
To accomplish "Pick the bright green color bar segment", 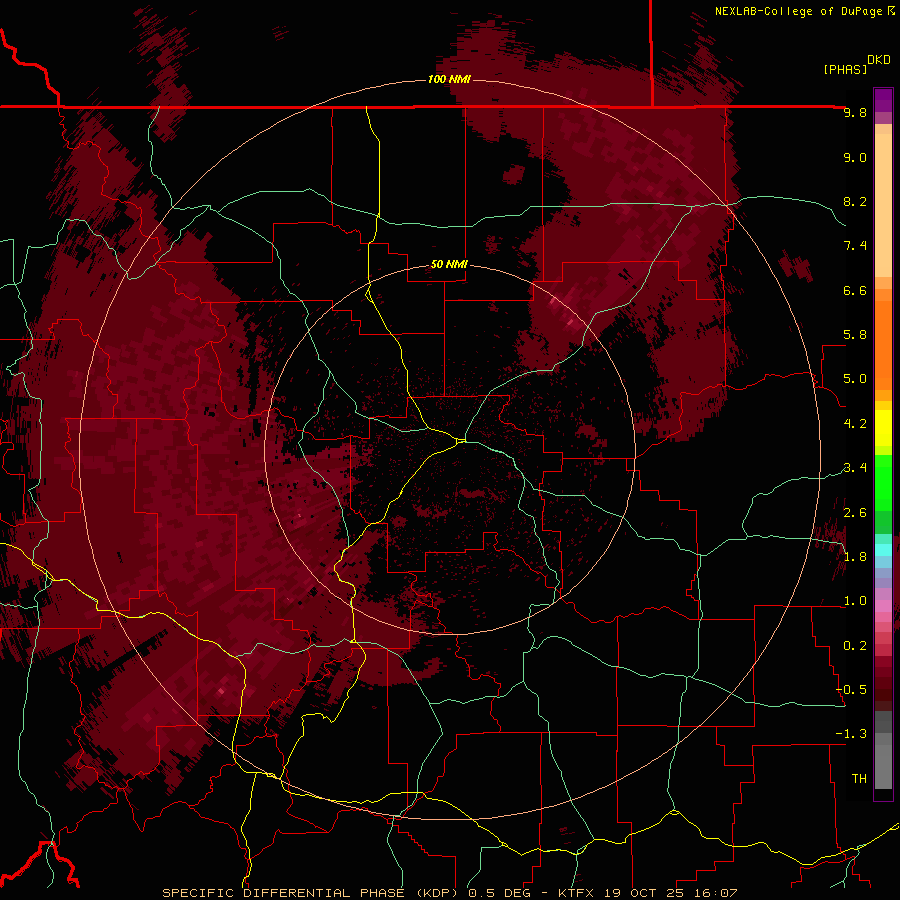I will [883, 483].
